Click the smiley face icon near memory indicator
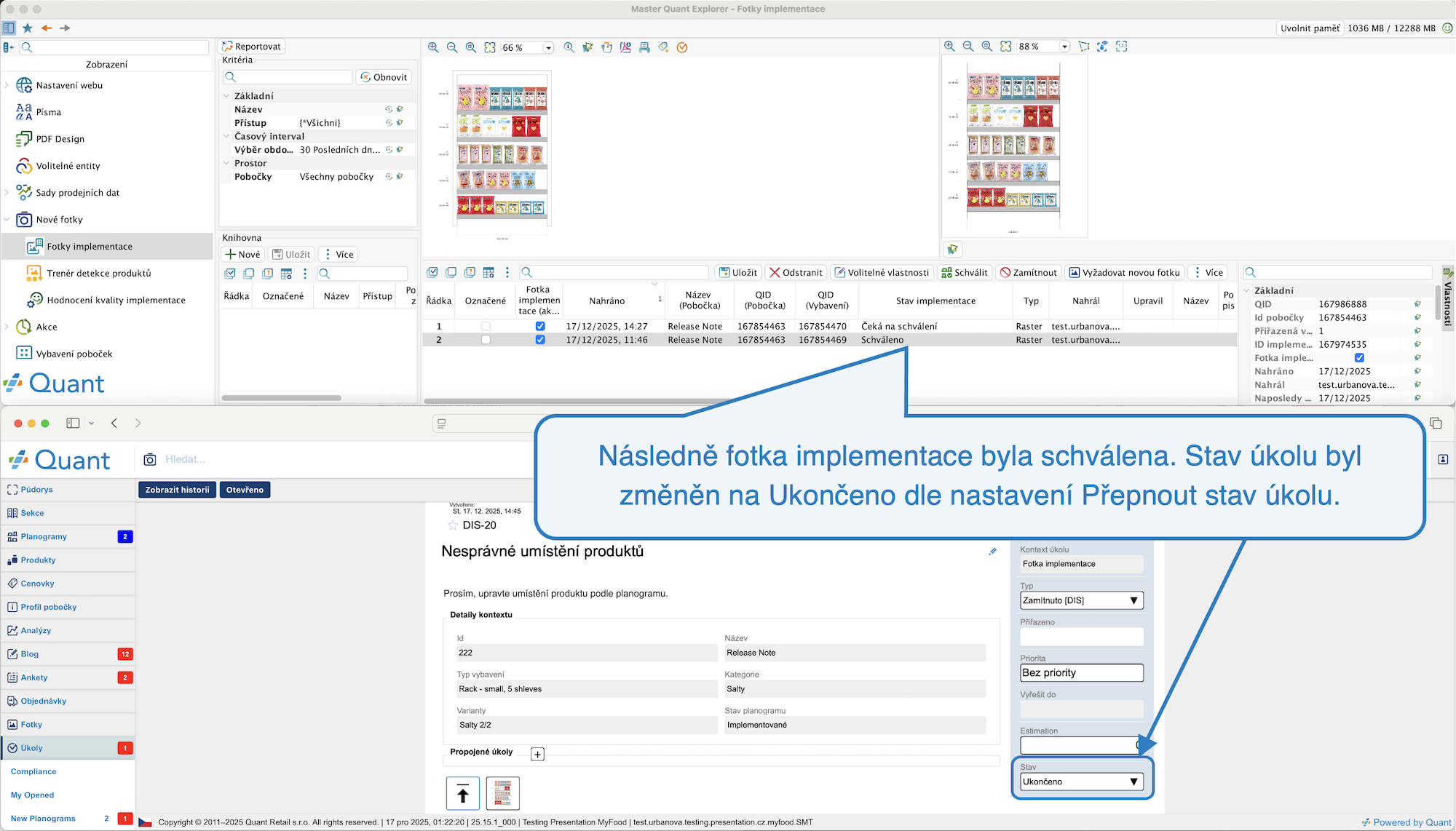Image resolution: width=1456 pixels, height=831 pixels. [1448, 28]
